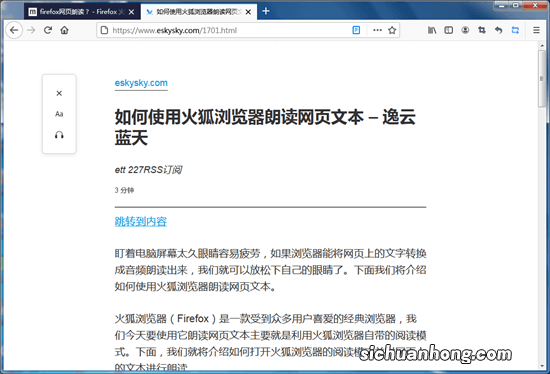Follow the 跳转到内容 link
Viewport: 550px width, 374px height.
(141, 221)
